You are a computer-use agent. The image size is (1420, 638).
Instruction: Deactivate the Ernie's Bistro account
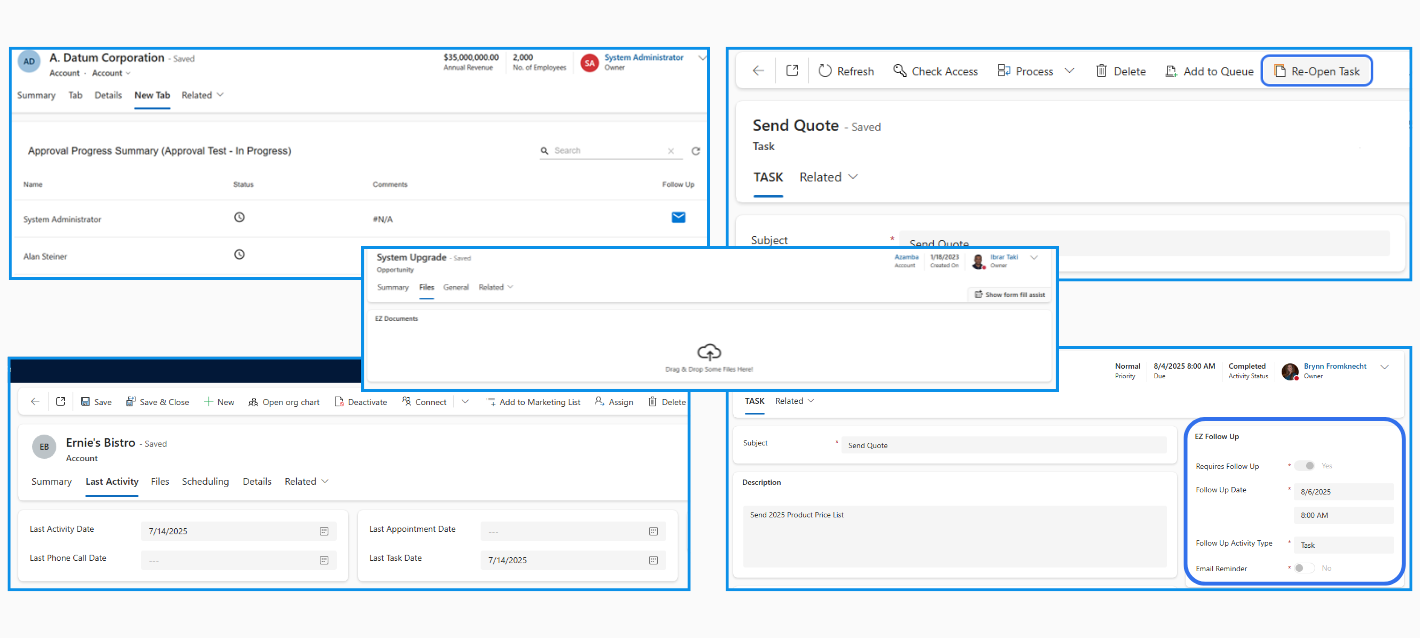click(360, 401)
